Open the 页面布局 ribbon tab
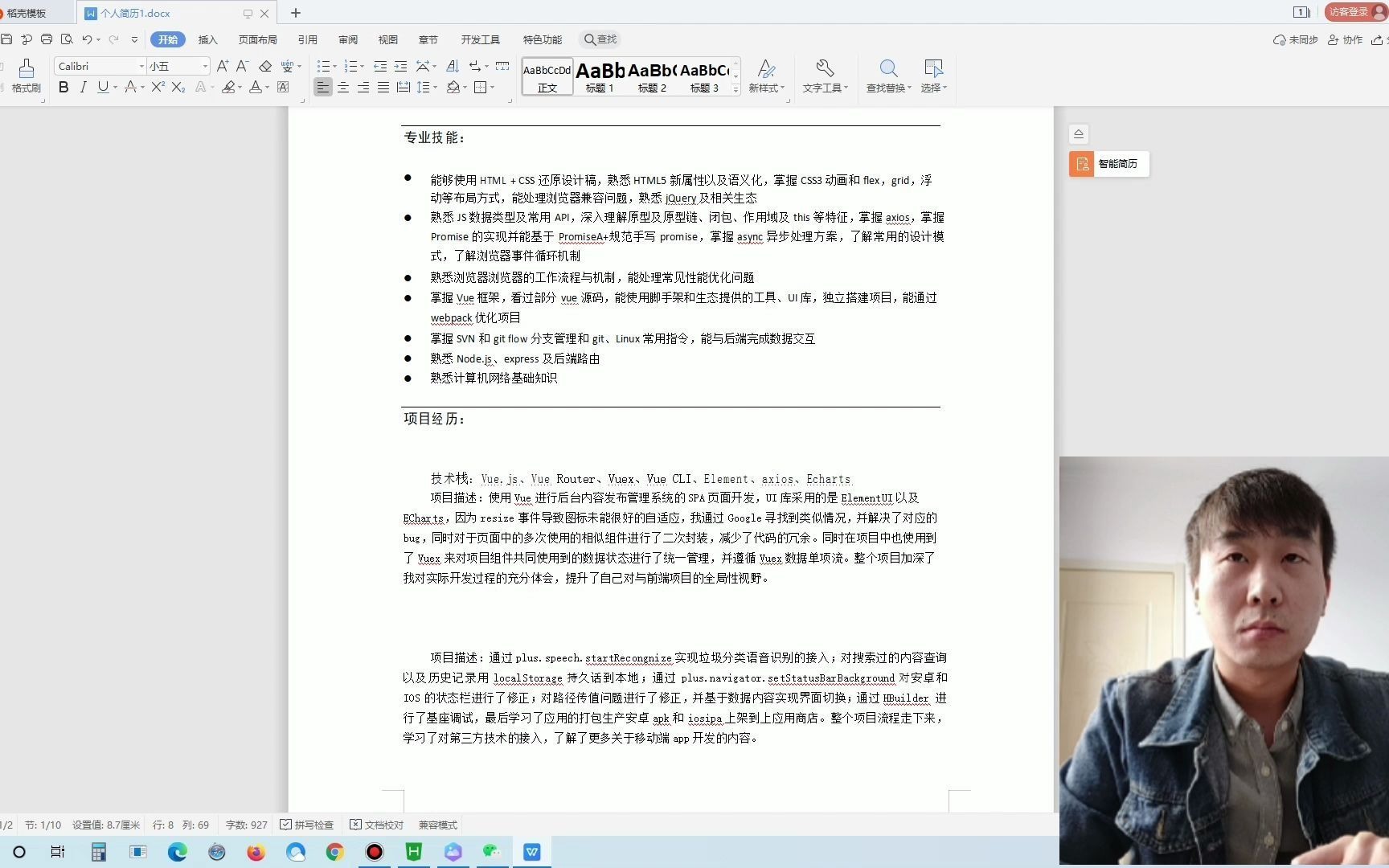The height and width of the screenshot is (868, 1389). (x=257, y=39)
